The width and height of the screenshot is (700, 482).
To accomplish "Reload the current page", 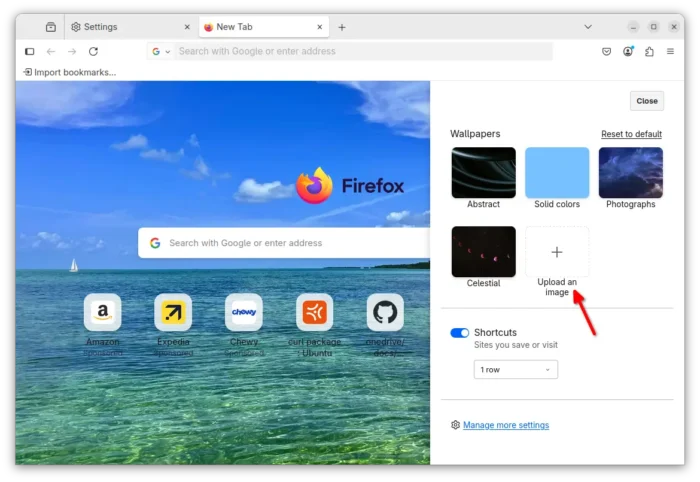I will click(93, 51).
